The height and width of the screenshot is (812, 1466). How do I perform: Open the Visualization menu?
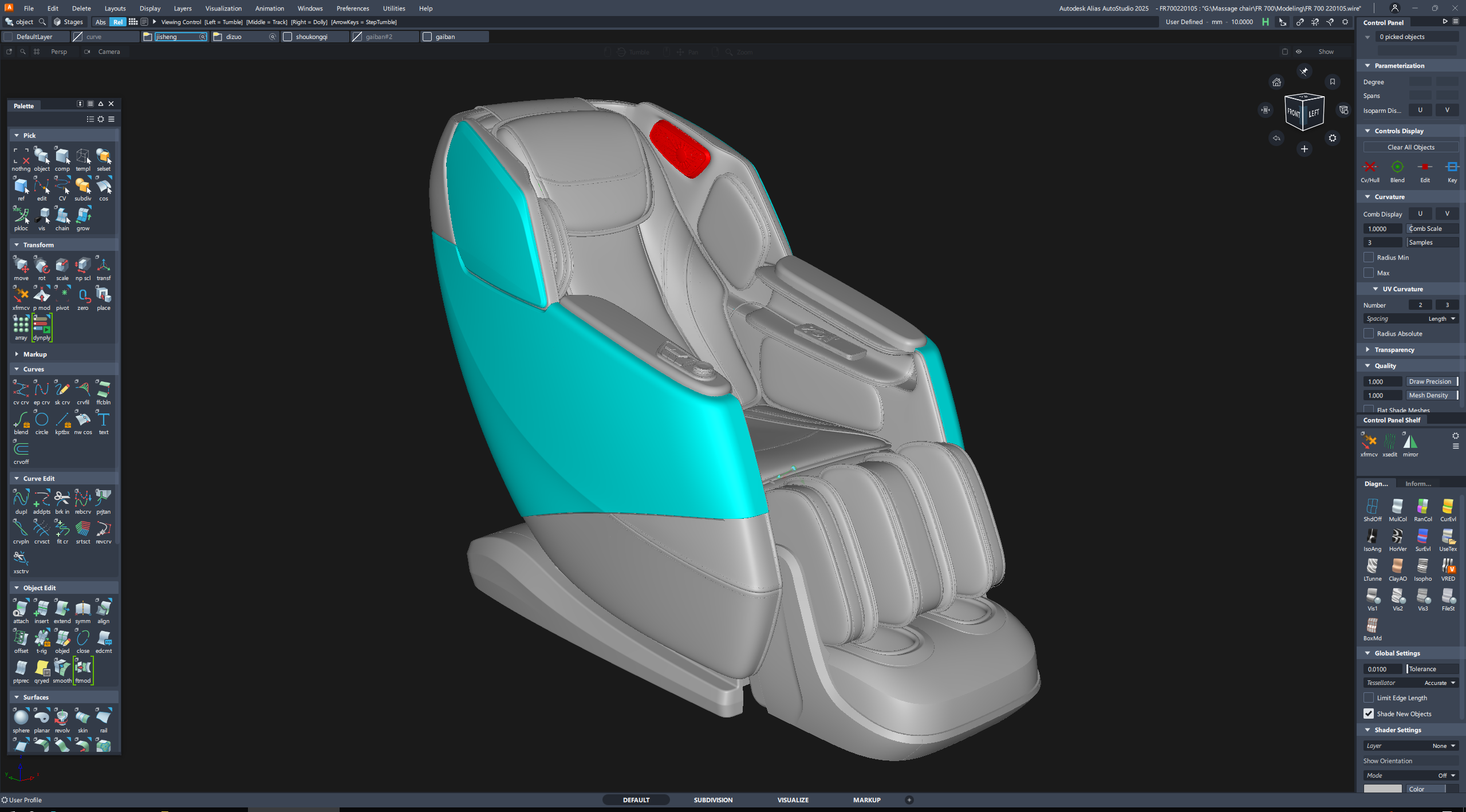click(223, 8)
